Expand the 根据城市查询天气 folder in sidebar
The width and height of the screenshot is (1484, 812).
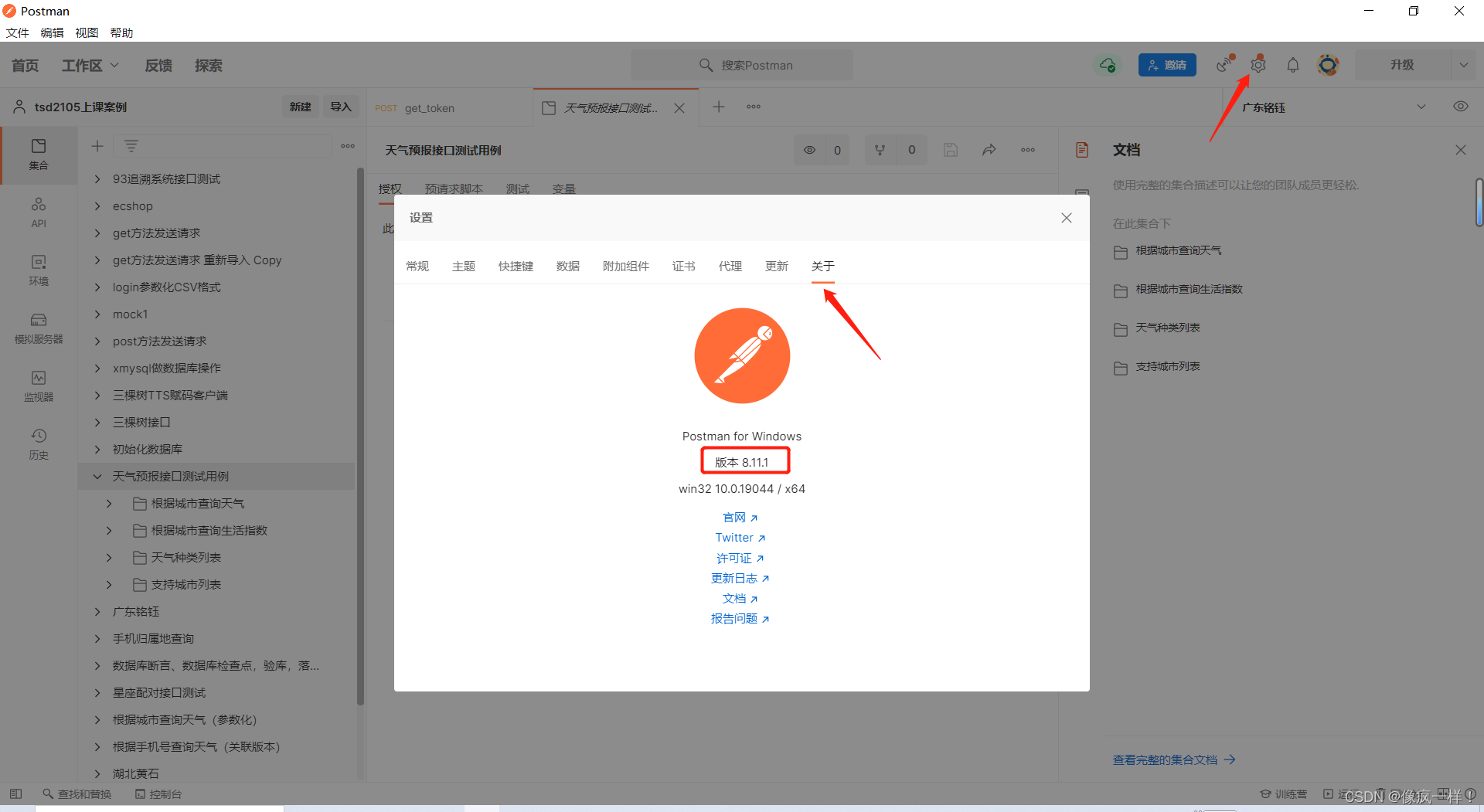[x=109, y=503]
